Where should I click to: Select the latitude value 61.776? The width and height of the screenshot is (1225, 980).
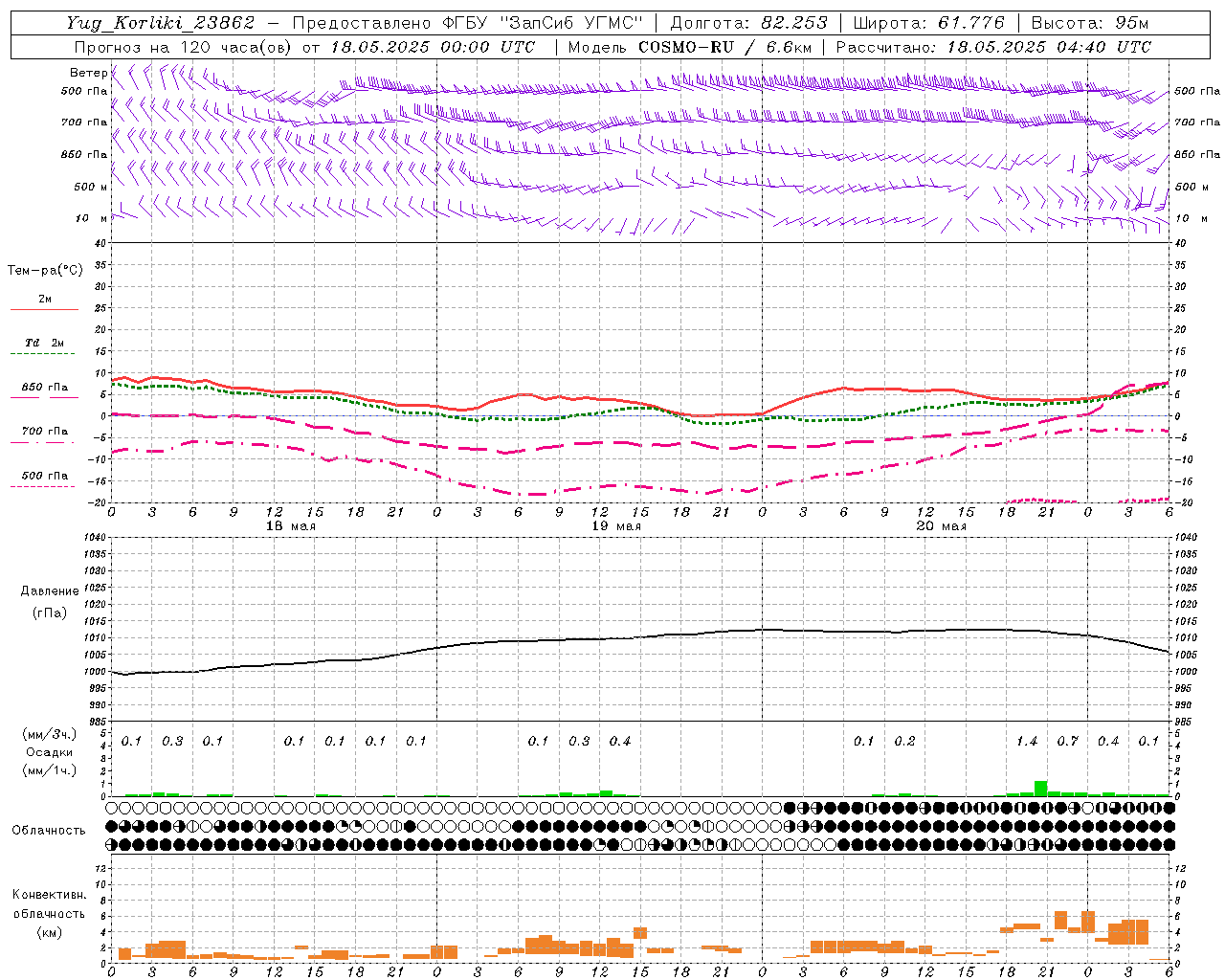[x=970, y=23]
